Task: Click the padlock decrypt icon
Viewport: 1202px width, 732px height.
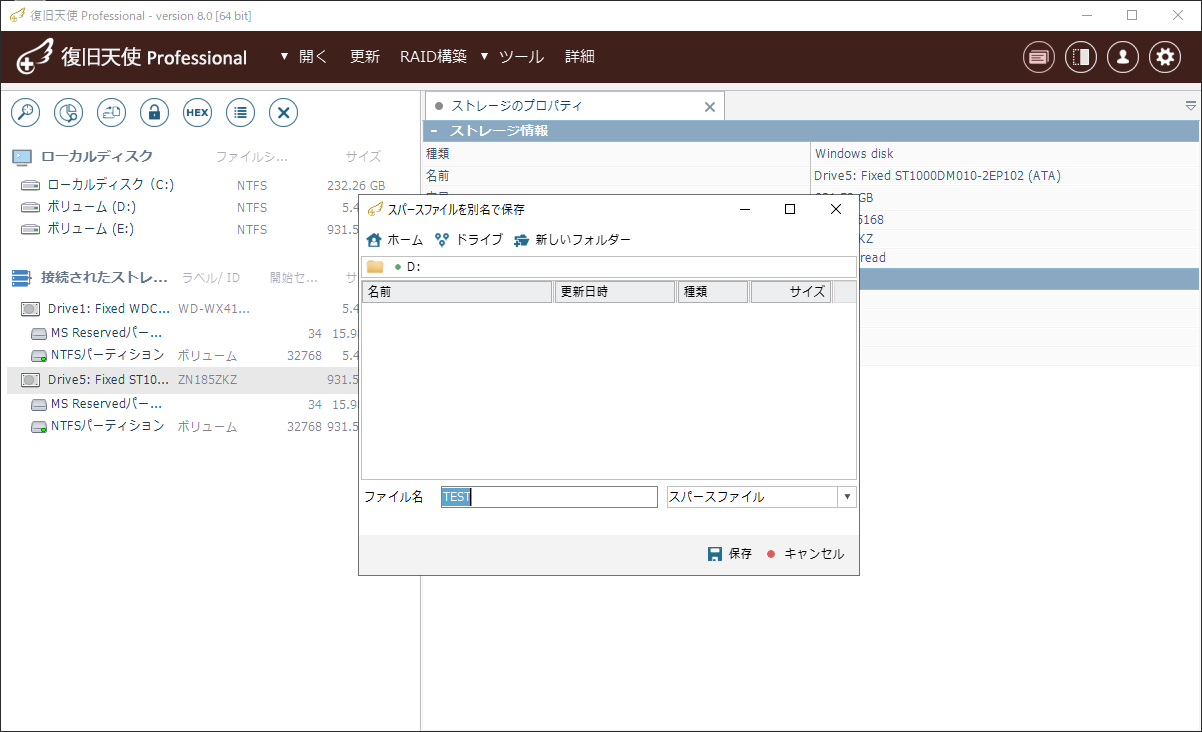Action: point(154,112)
